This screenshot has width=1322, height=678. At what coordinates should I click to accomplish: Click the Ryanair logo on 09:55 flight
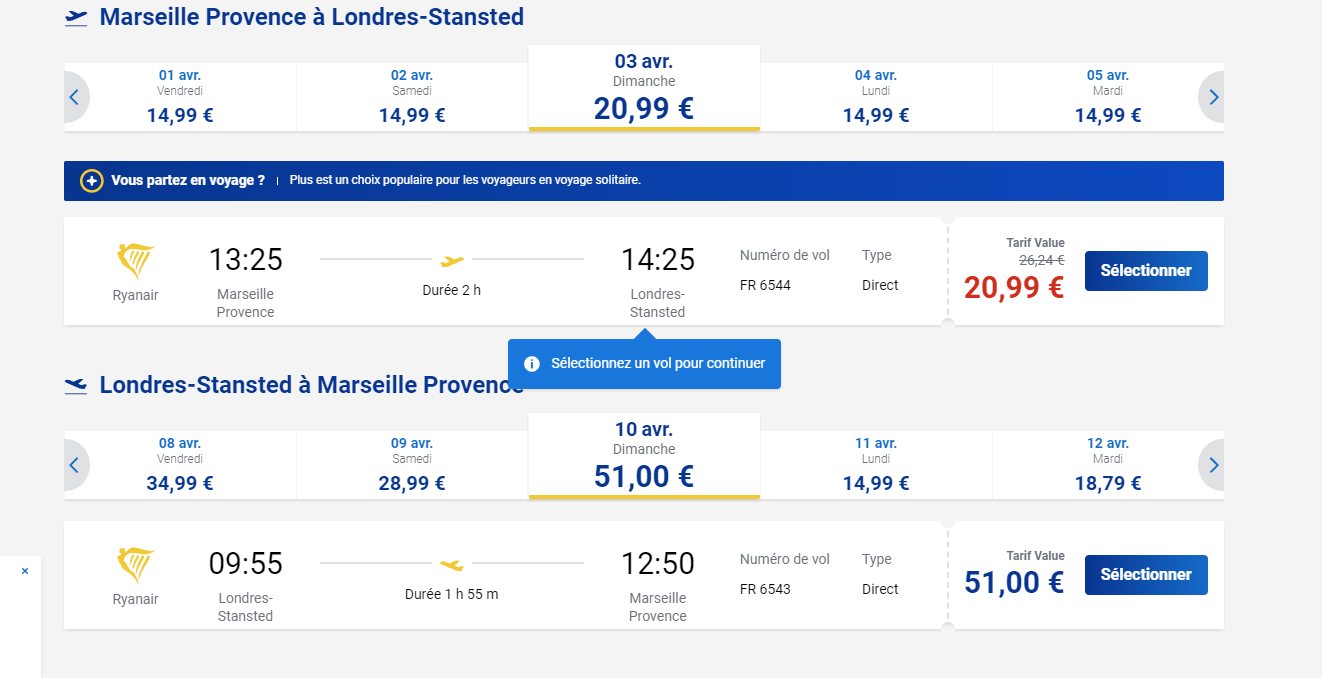click(136, 565)
